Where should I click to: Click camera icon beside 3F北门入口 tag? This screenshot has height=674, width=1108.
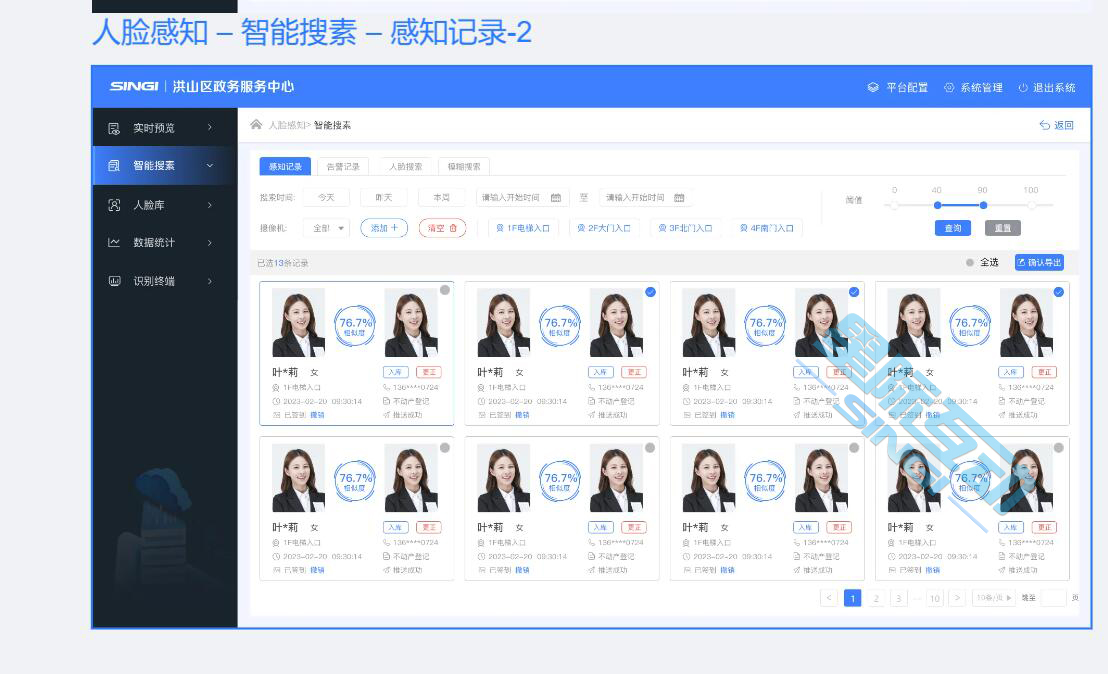[662, 228]
